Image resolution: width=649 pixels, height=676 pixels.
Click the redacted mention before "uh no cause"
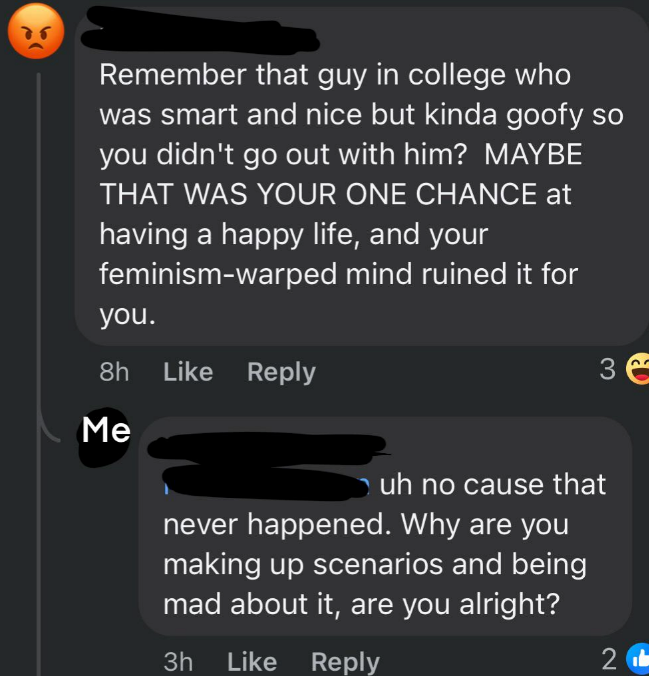click(x=268, y=485)
